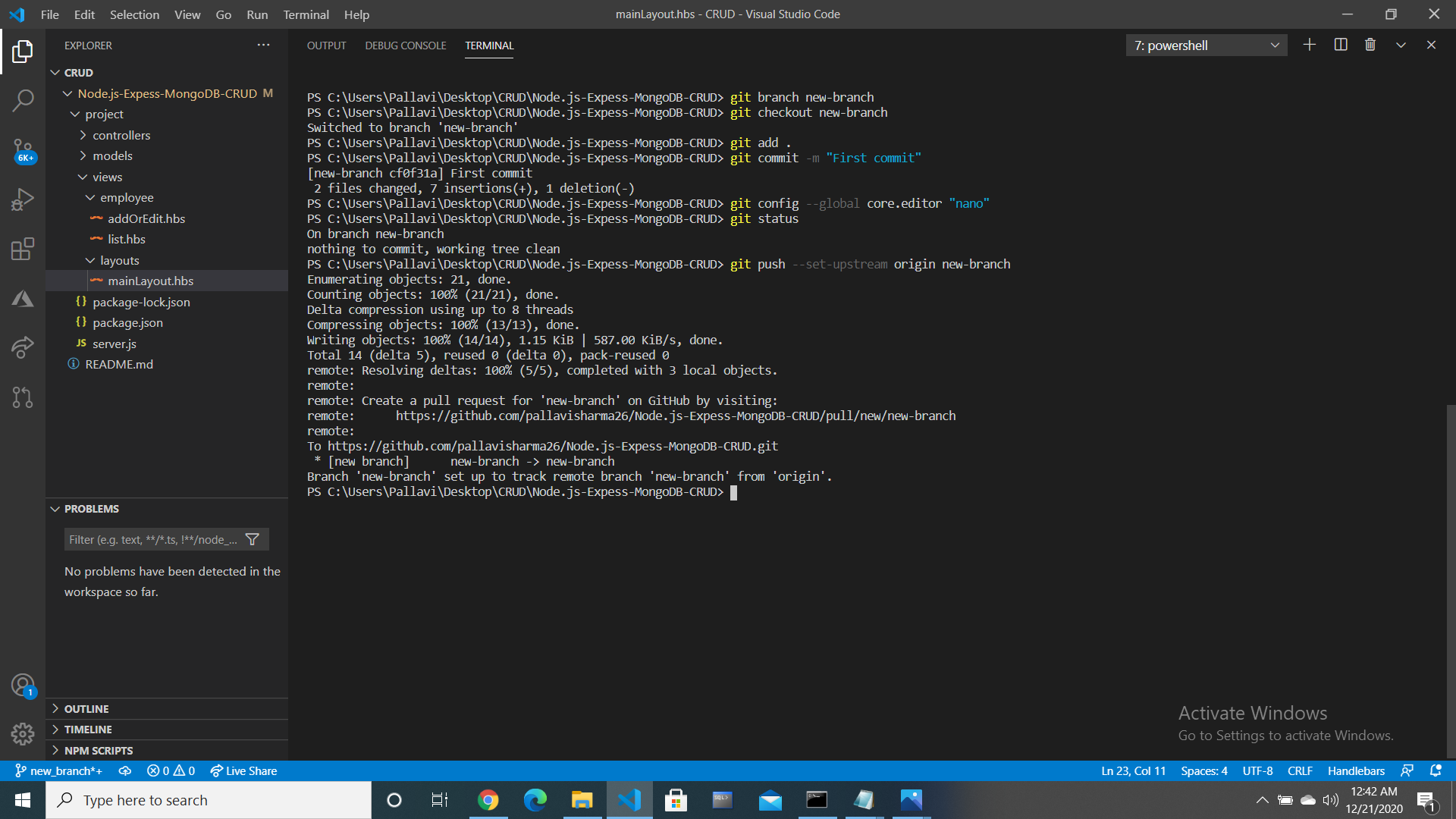The height and width of the screenshot is (819, 1456).
Task: Show errors and warnings count in status bar
Action: point(171,770)
